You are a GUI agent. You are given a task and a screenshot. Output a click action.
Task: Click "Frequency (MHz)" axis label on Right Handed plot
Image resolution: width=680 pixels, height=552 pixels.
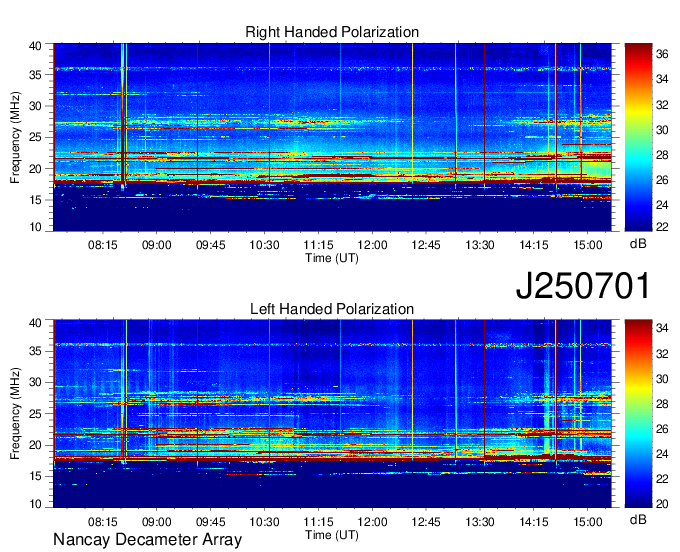15,137
